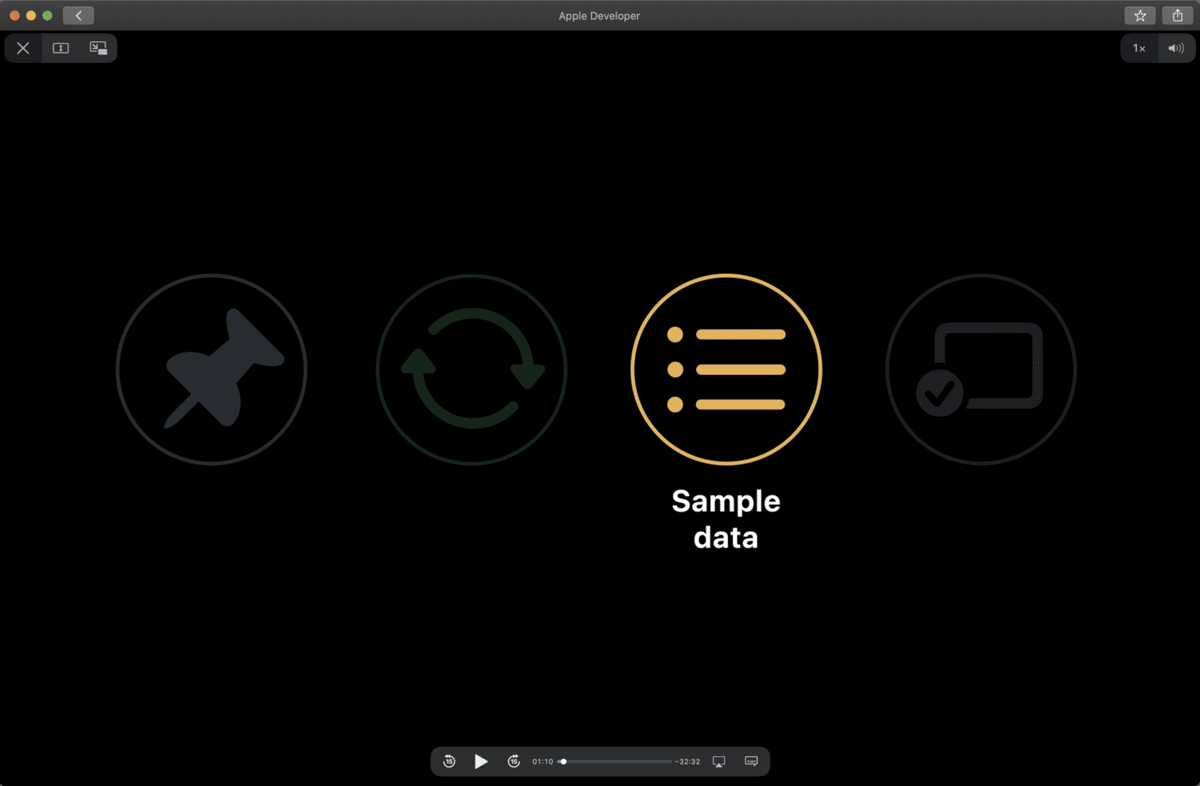The height and width of the screenshot is (786, 1200).
Task: Click the Apple Developer window title
Action: [600, 16]
